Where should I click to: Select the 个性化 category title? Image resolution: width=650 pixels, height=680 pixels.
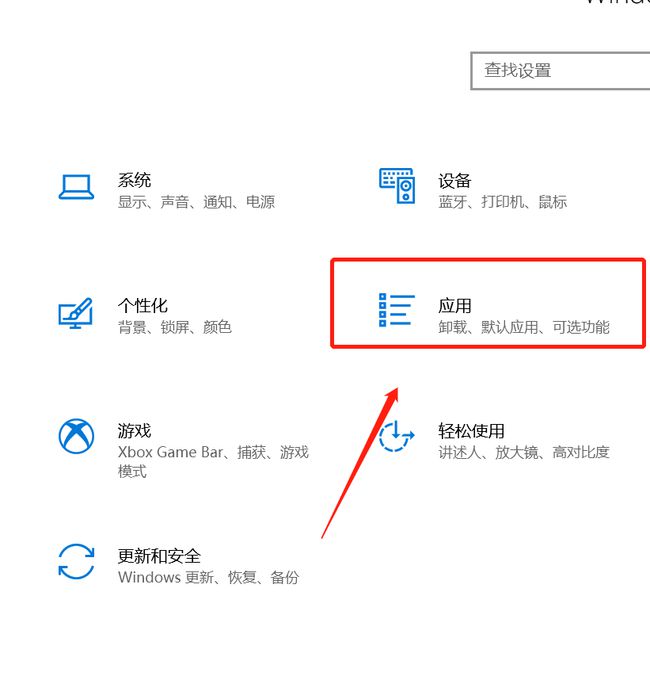[142, 305]
